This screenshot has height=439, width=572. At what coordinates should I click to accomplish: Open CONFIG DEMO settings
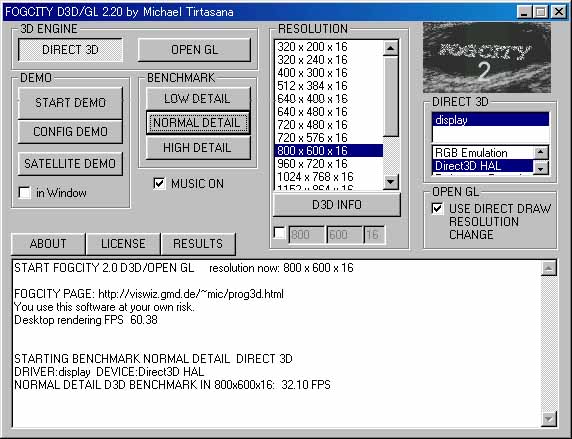[x=70, y=131]
